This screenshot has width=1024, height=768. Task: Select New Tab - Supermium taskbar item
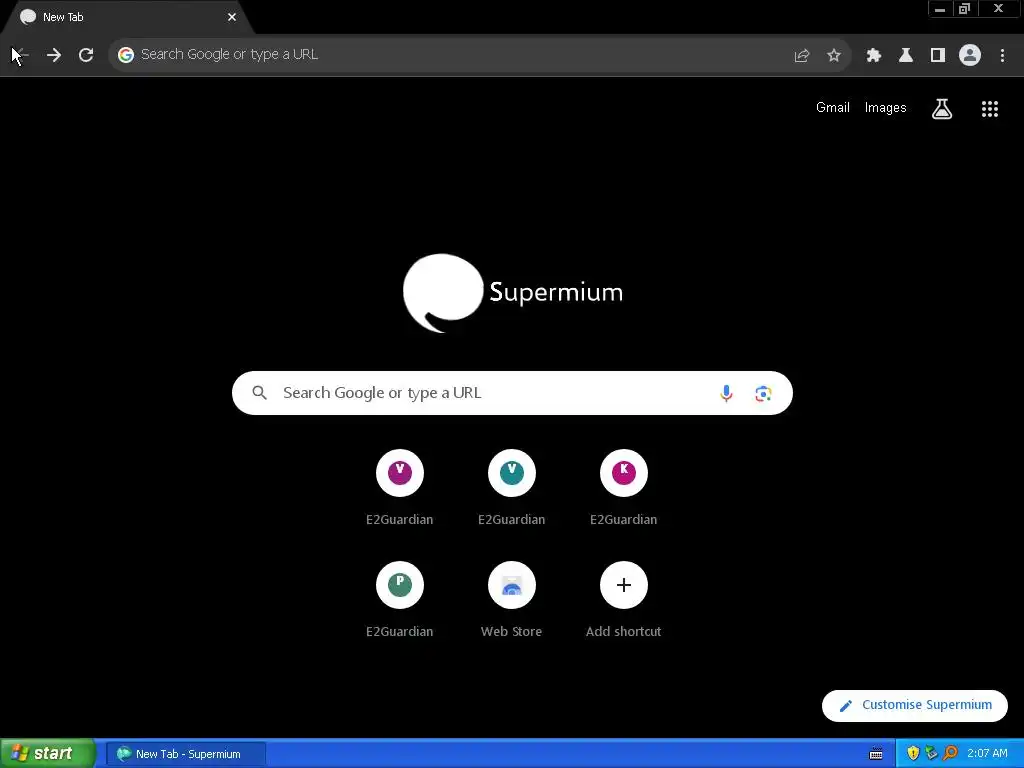tap(186, 754)
